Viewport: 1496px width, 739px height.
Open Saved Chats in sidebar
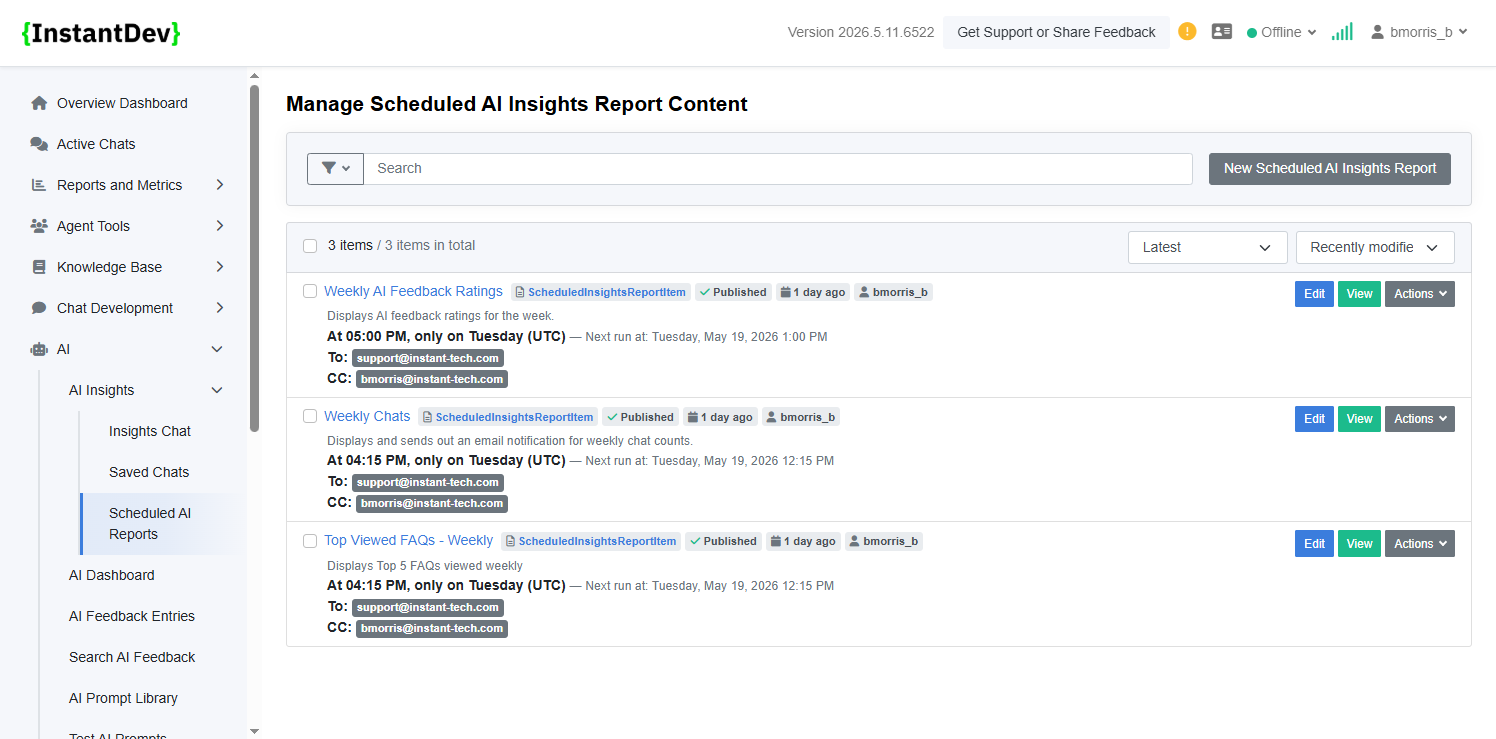coord(149,472)
